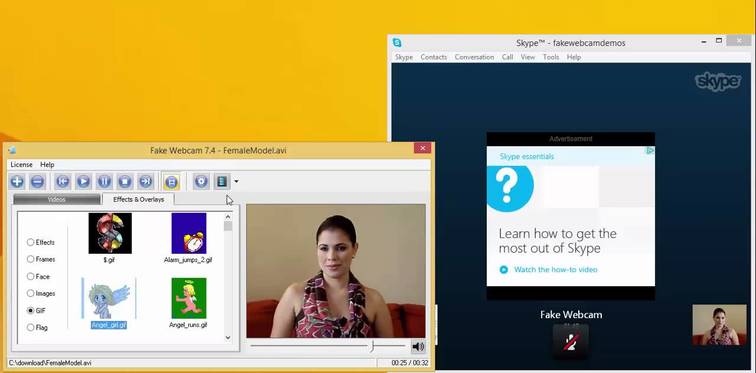Skip to previous video with back icon

tap(63, 182)
